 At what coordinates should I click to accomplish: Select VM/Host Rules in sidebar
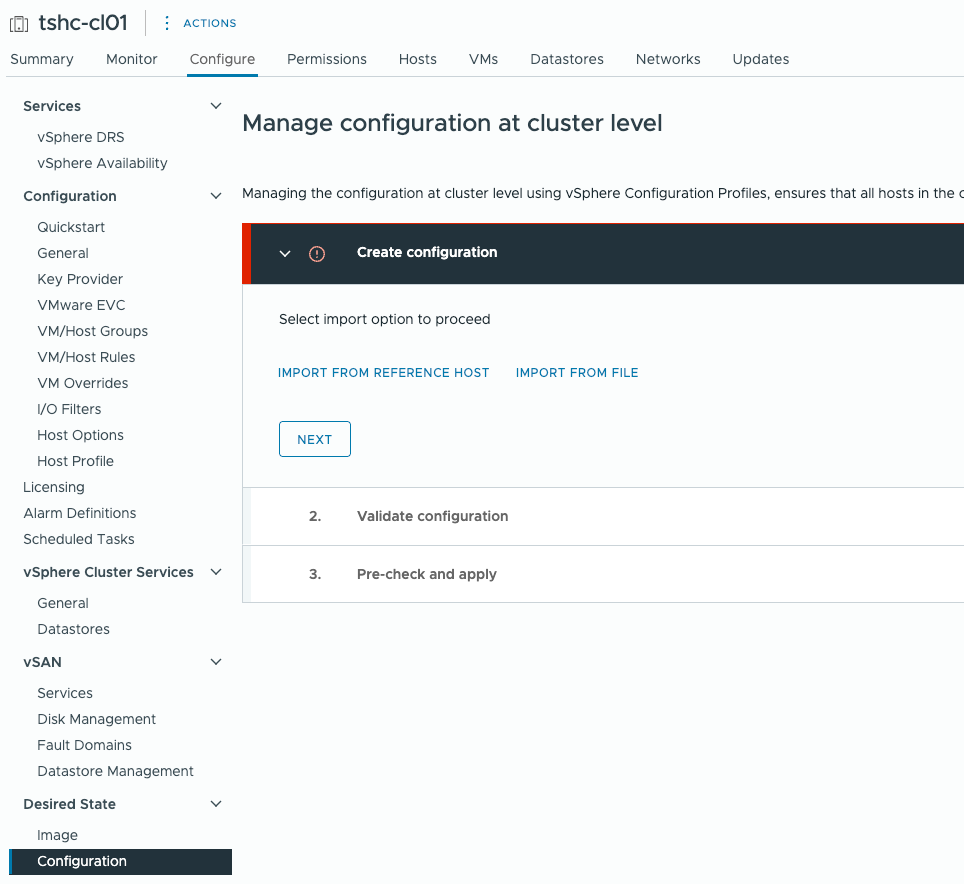(x=86, y=357)
